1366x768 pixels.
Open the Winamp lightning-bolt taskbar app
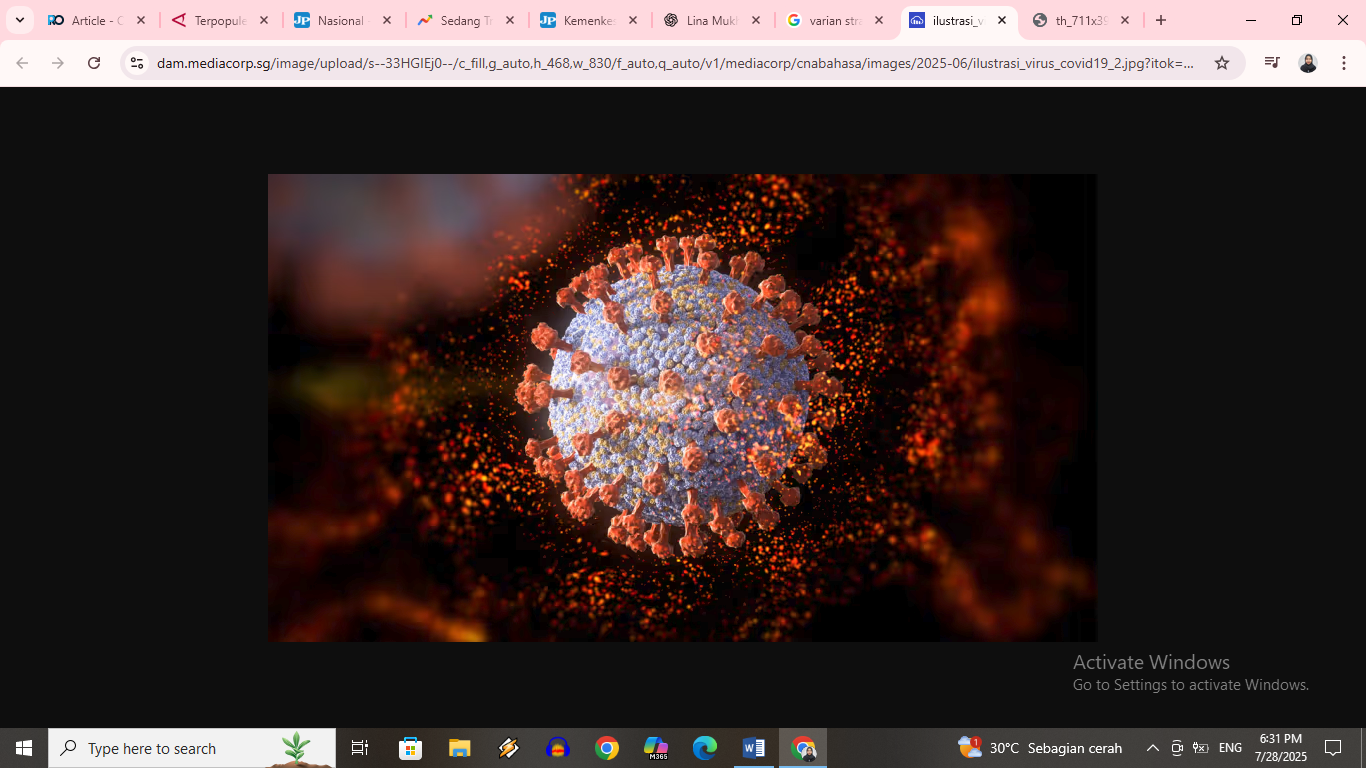[x=508, y=748]
